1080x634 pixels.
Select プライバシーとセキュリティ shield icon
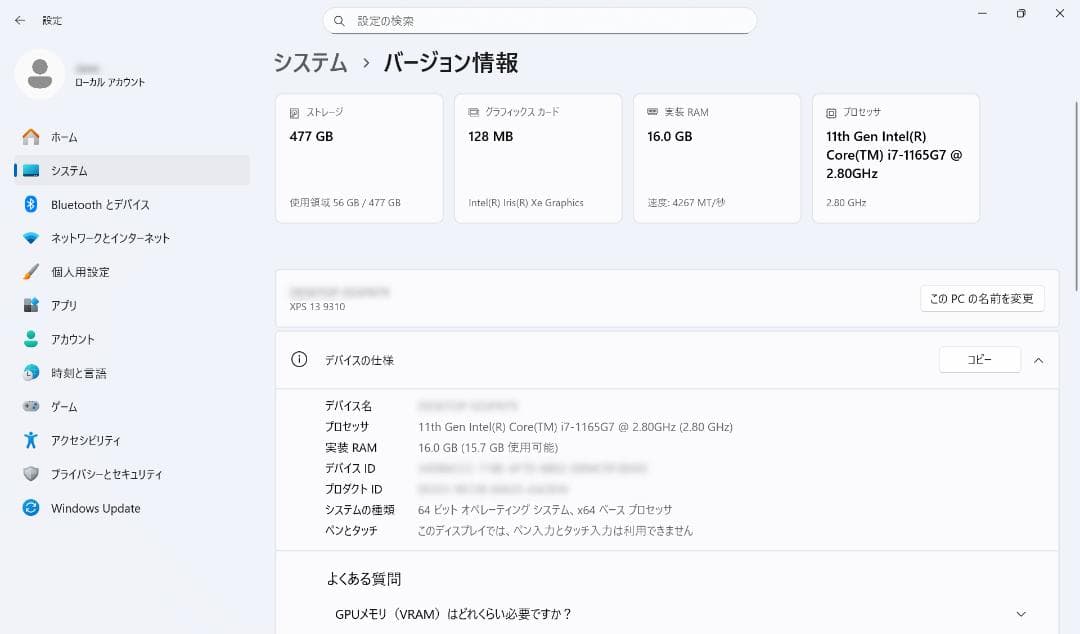click(31, 474)
